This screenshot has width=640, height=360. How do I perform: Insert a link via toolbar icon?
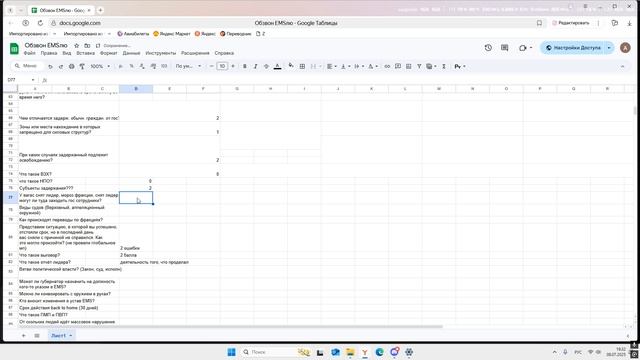(x=387, y=66)
